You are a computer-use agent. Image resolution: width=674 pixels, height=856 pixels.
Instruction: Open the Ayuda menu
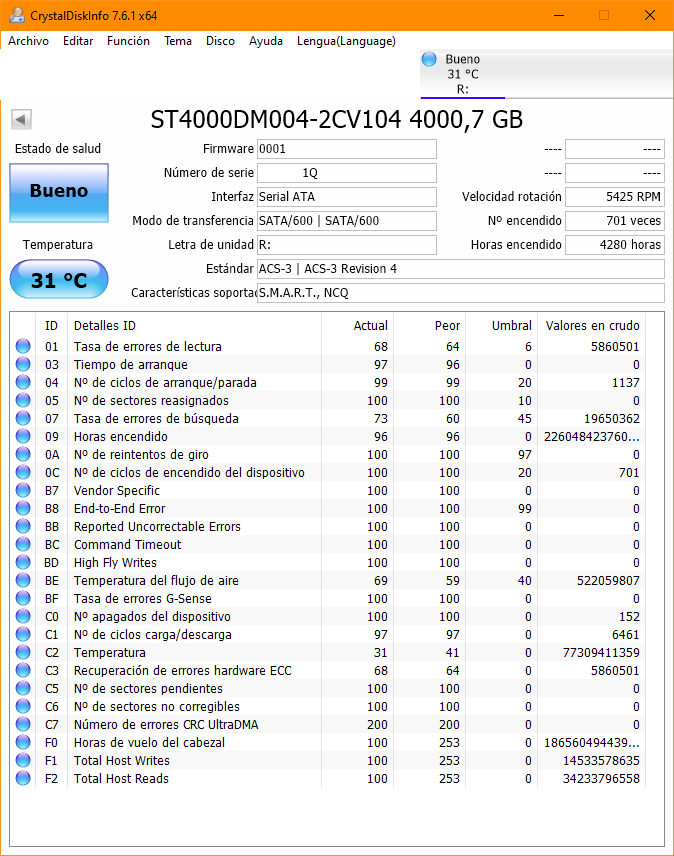click(266, 41)
